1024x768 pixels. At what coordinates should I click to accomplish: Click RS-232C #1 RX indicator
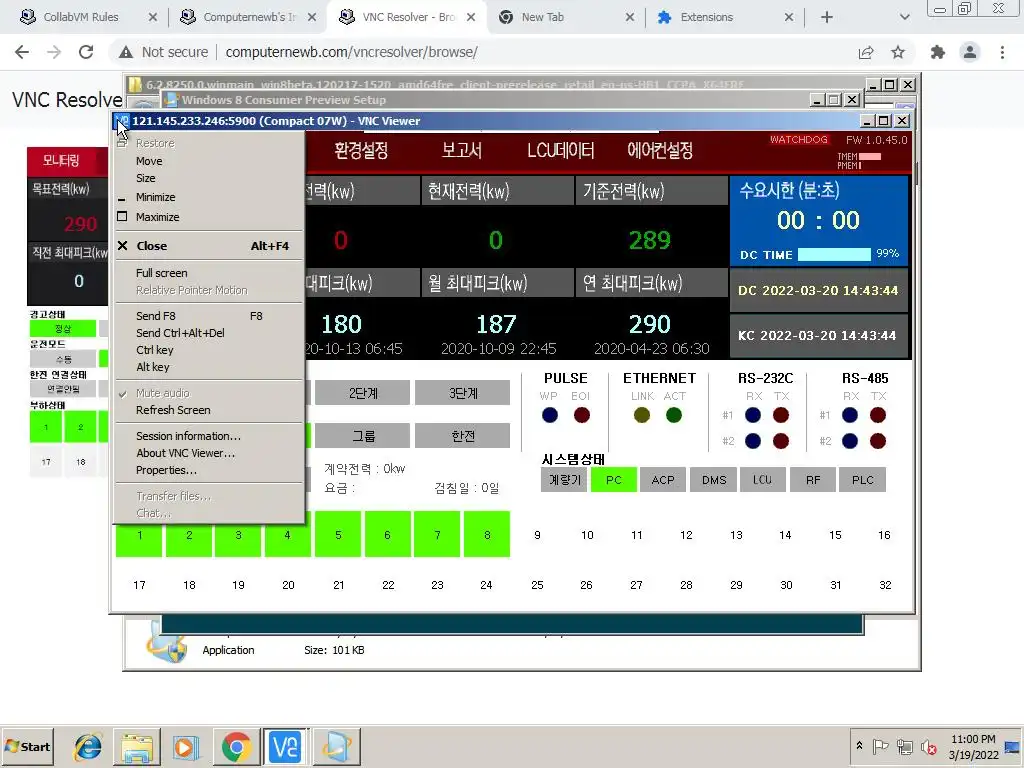753,415
